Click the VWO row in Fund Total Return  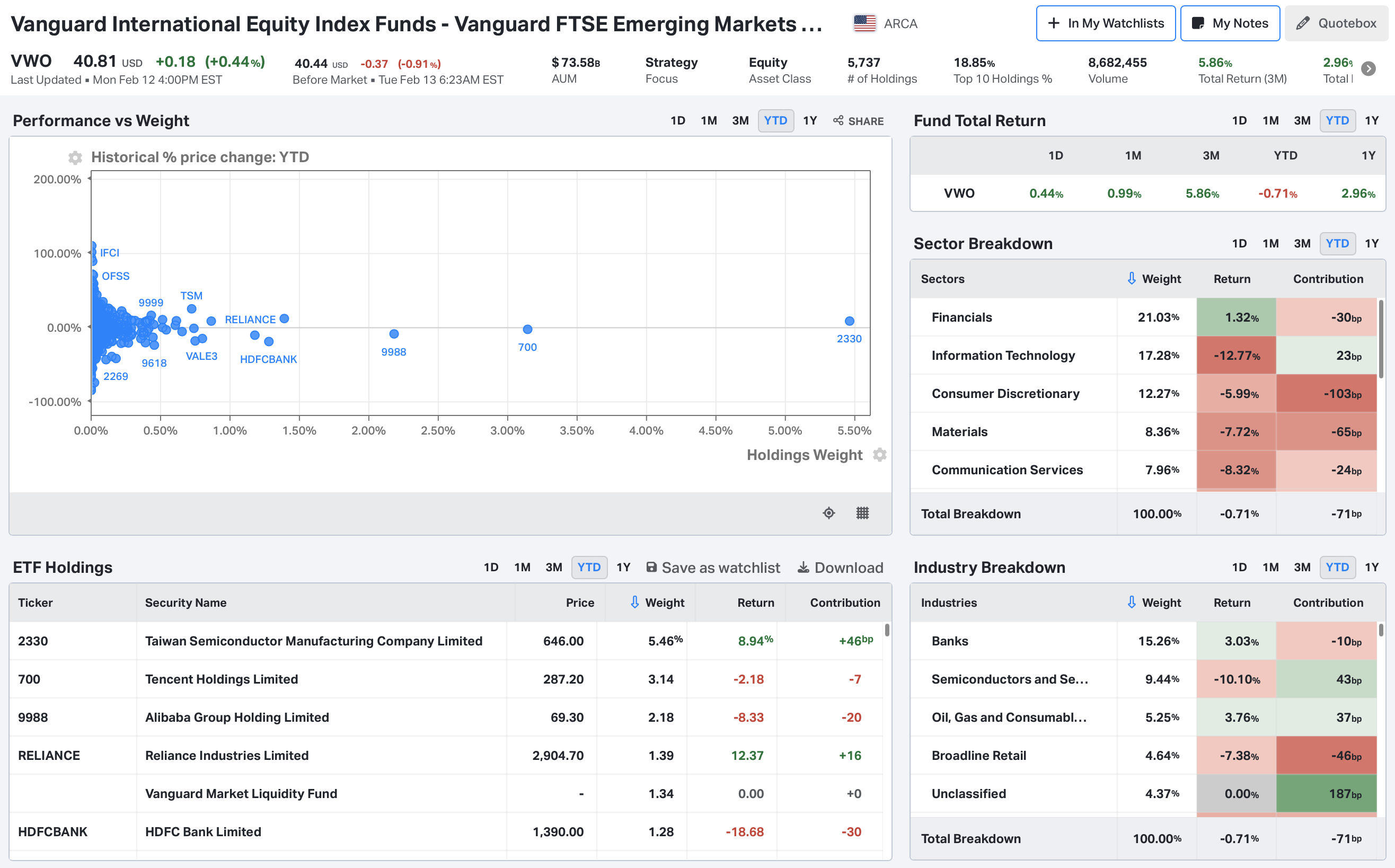click(x=1147, y=193)
